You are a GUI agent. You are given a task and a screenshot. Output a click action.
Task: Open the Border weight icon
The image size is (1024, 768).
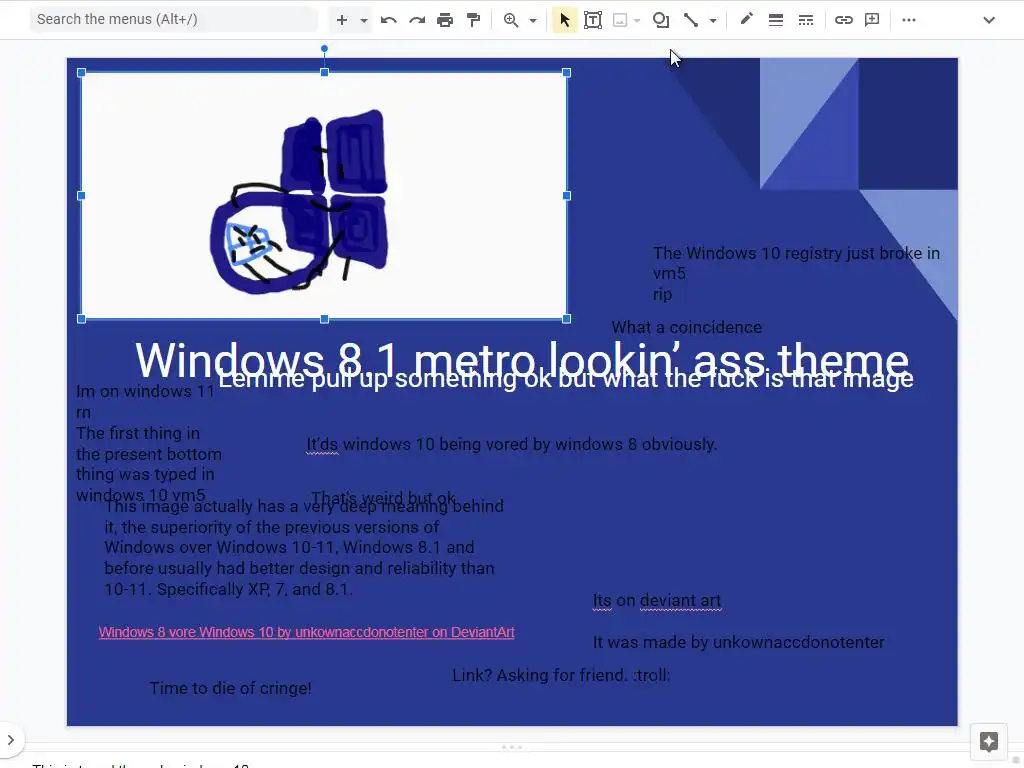point(776,20)
